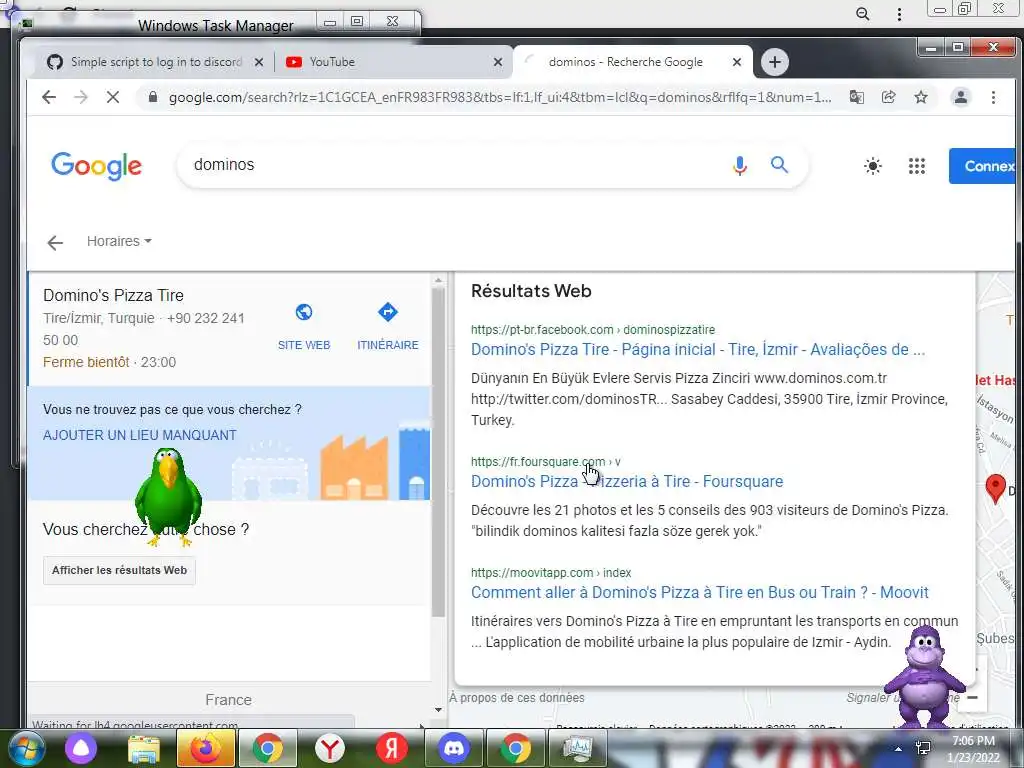The image size is (1024, 768).
Task: Select the dominos - Recherche Google tab
Action: click(626, 62)
